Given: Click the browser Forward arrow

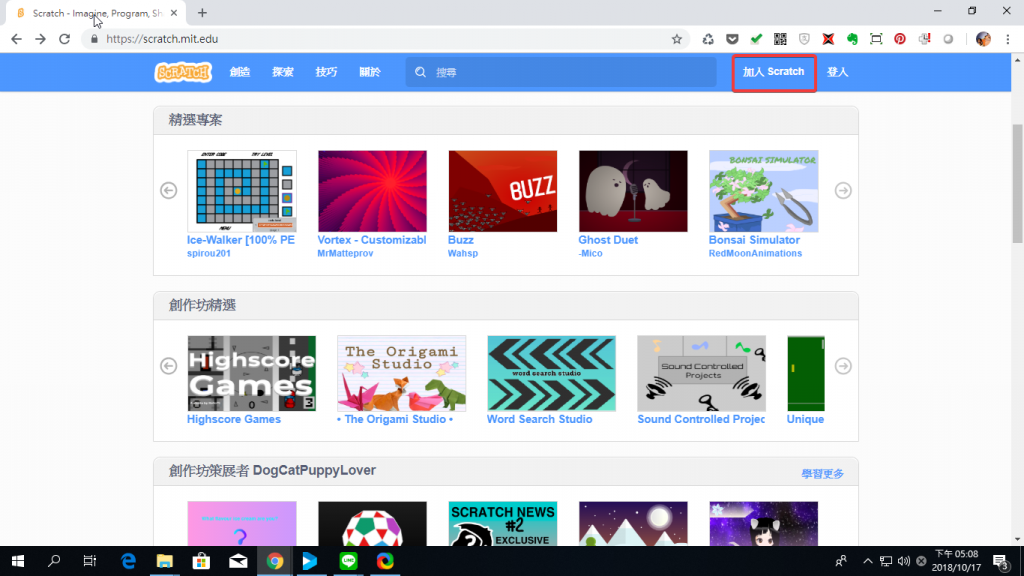Looking at the screenshot, I should click(x=40, y=39).
